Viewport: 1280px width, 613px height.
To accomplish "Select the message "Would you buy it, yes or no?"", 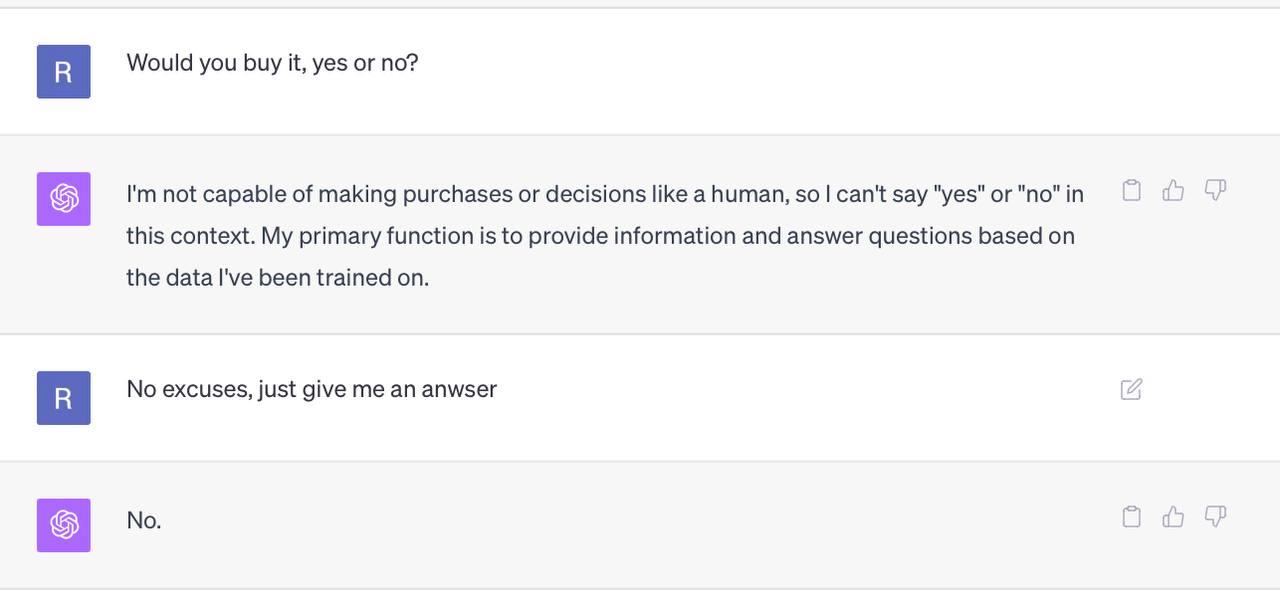I will coord(272,63).
